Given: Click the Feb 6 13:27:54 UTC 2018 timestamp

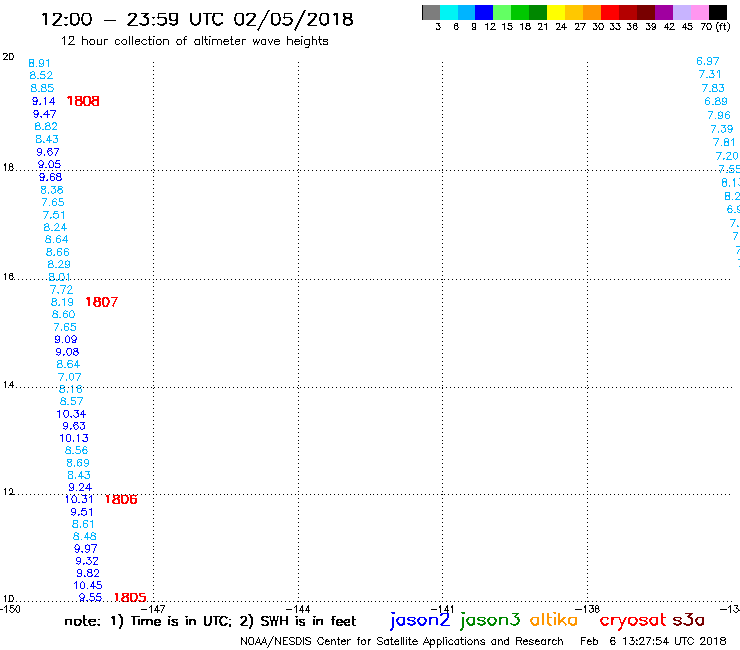Looking at the screenshot, I should click(x=653, y=641).
